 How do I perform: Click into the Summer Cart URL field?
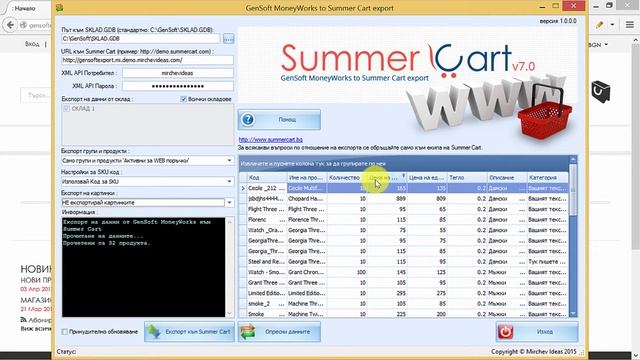[x=147, y=60]
